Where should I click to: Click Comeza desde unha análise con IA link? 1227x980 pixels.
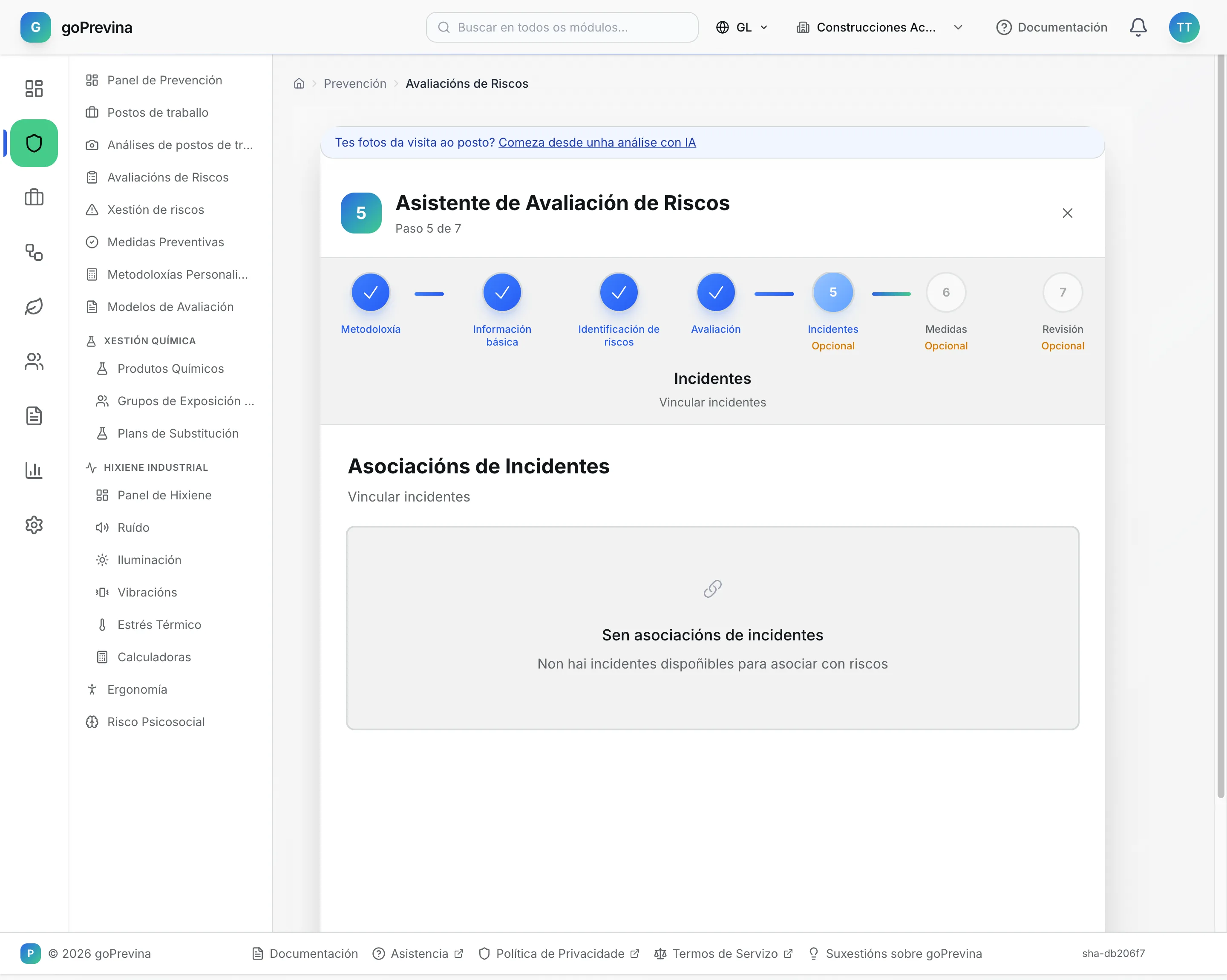tap(597, 143)
